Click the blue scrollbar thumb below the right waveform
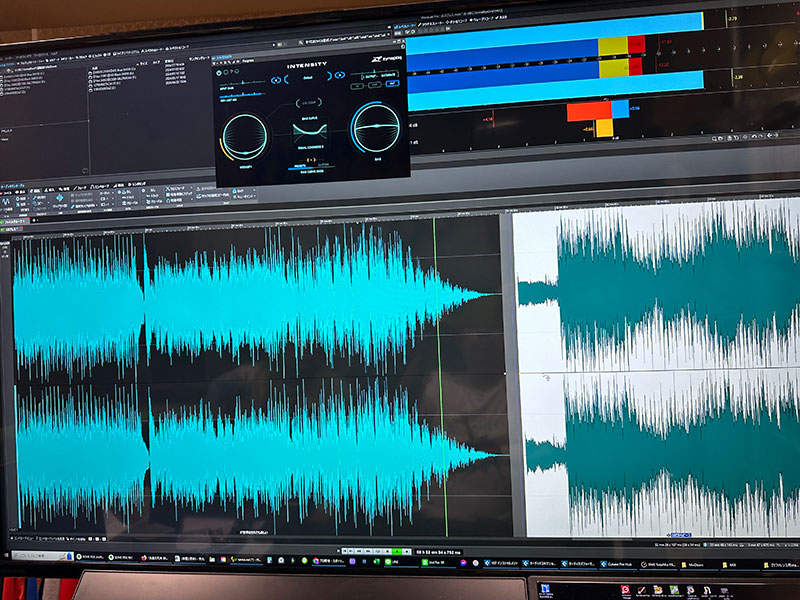This screenshot has height=600, width=800. [680, 535]
